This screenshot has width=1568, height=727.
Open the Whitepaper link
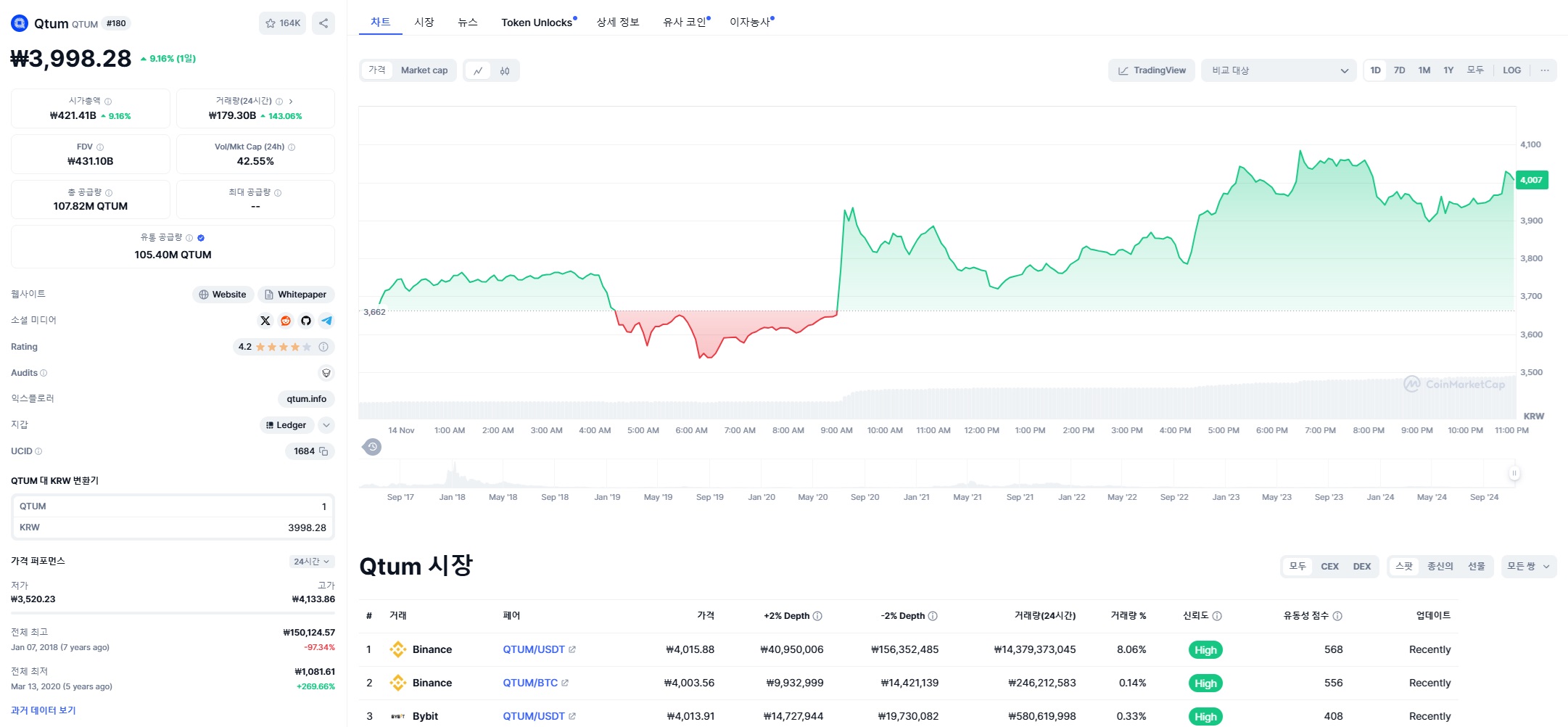coord(296,295)
